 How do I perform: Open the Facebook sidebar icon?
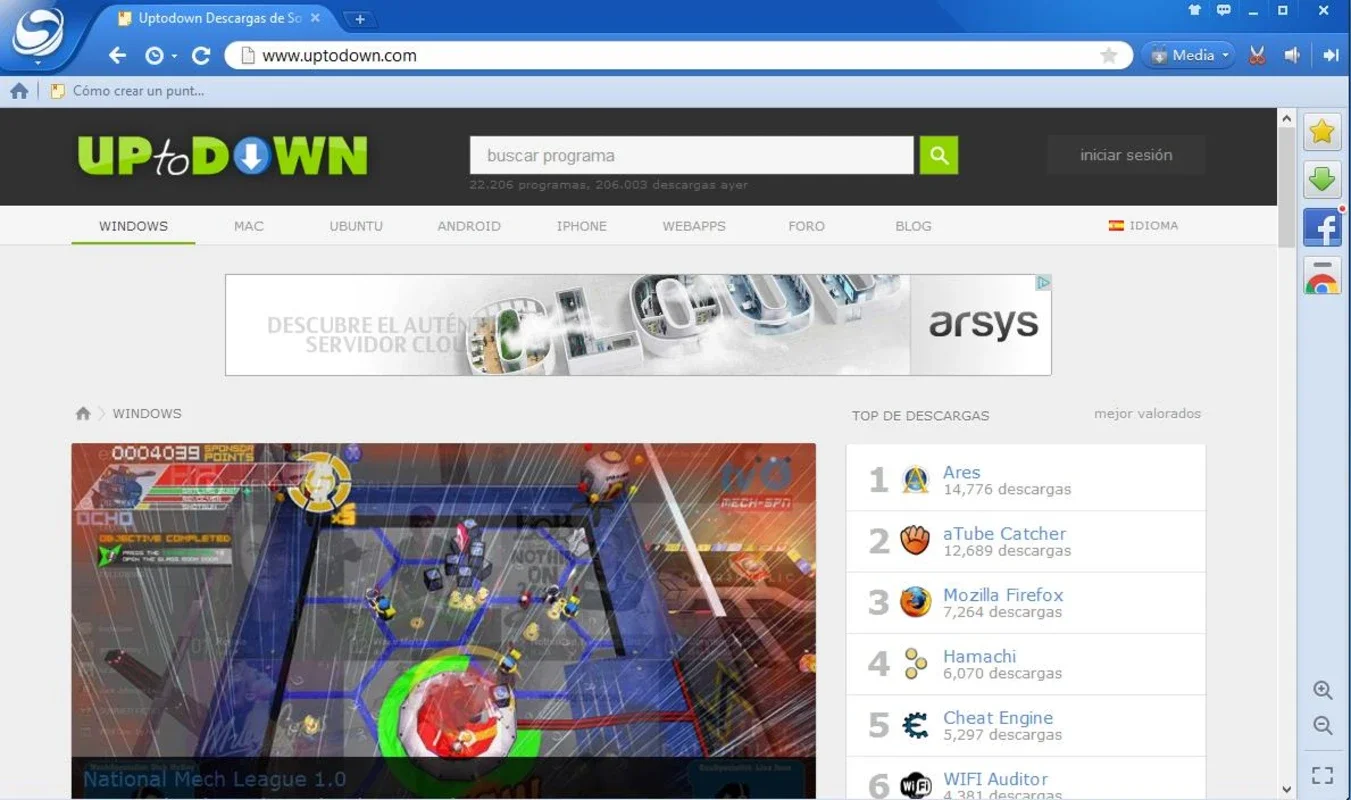point(1321,228)
